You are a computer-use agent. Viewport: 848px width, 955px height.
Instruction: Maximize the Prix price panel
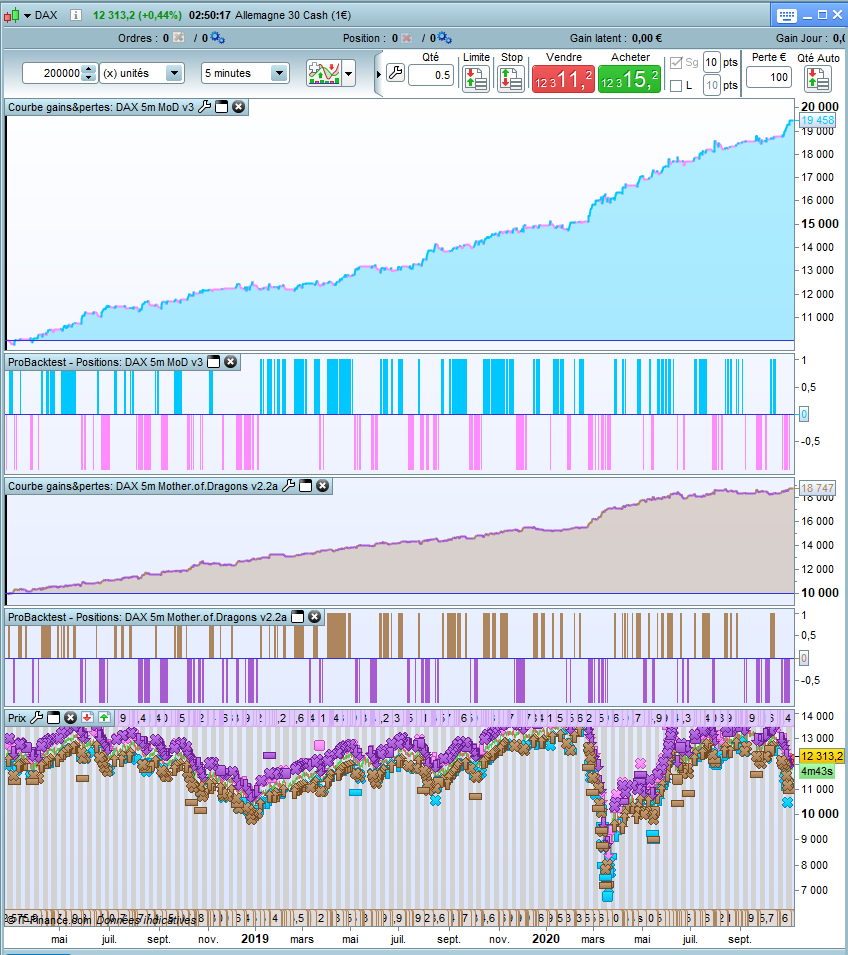54,717
